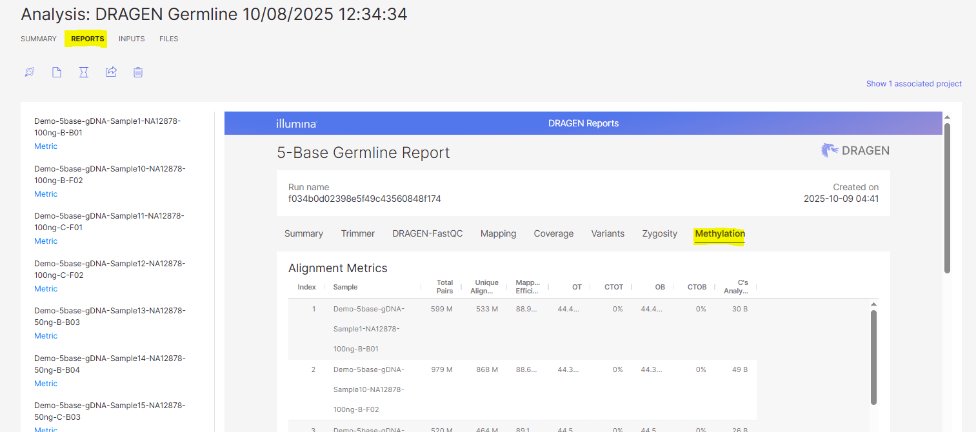This screenshot has width=976, height=432.
Task: Select the Trimmer report tab
Action: click(x=357, y=234)
